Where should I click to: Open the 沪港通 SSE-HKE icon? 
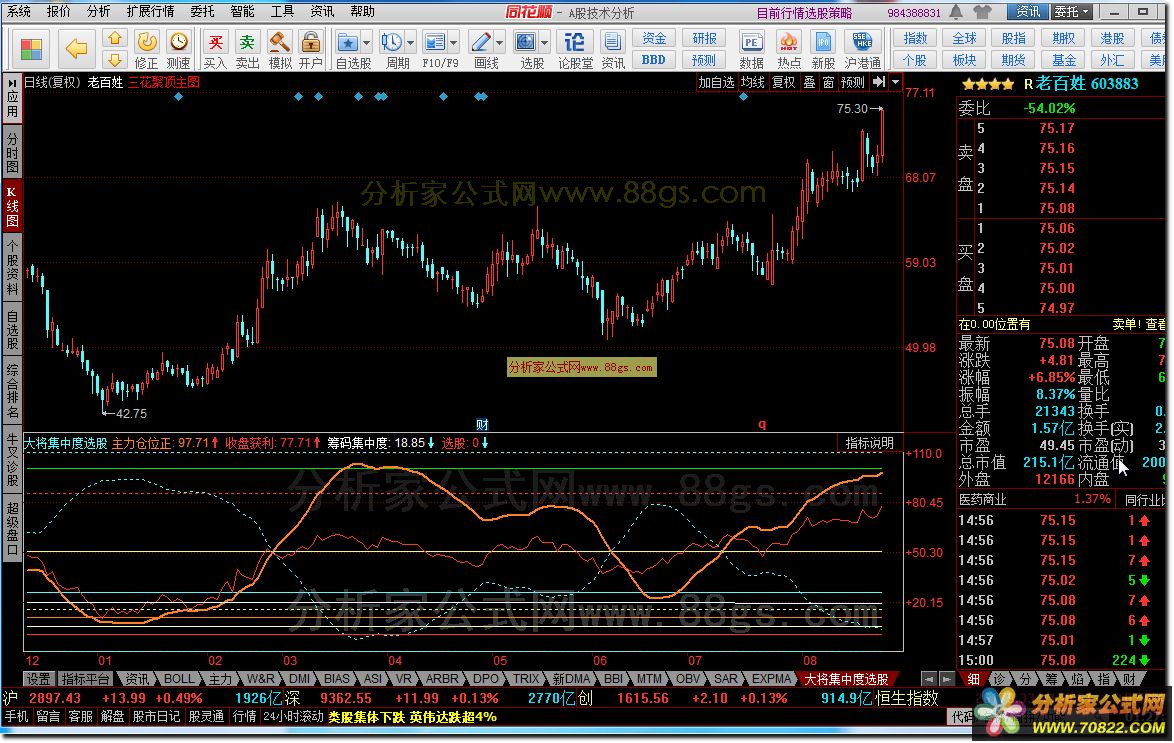click(863, 49)
